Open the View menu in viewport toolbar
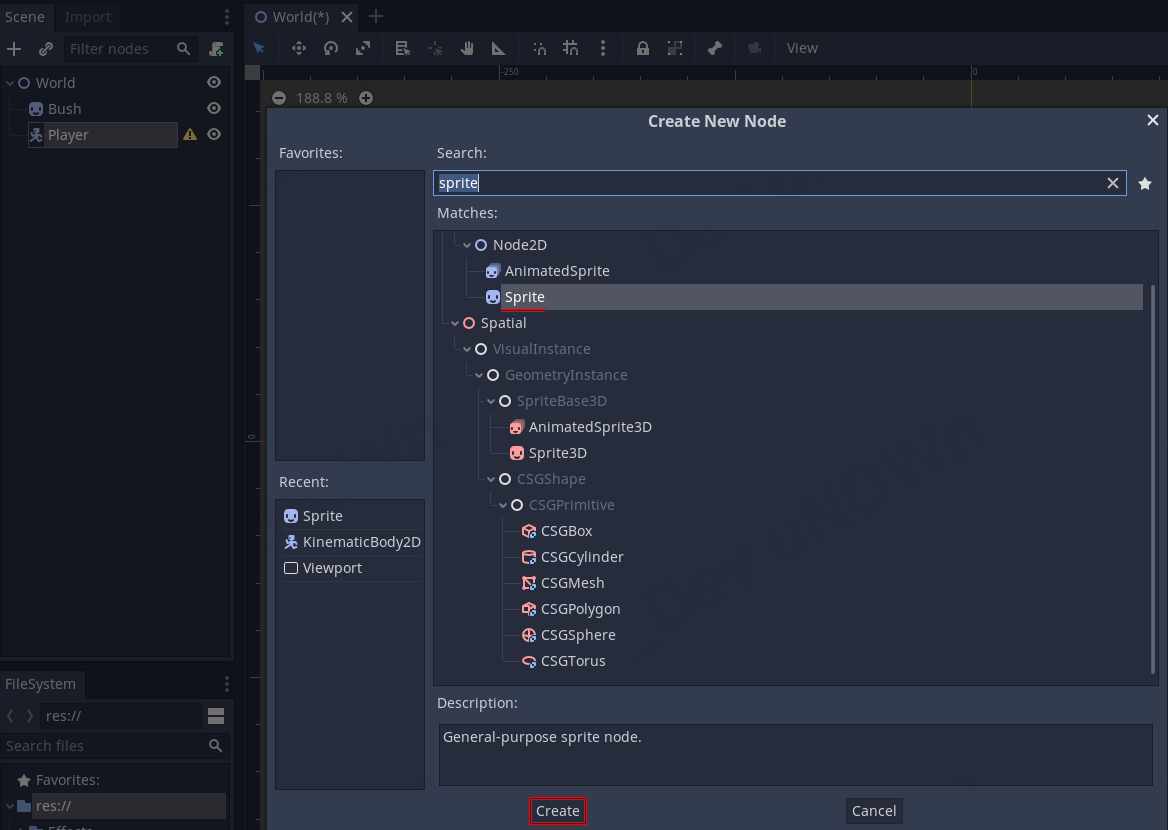This screenshot has width=1168, height=830. click(x=802, y=48)
